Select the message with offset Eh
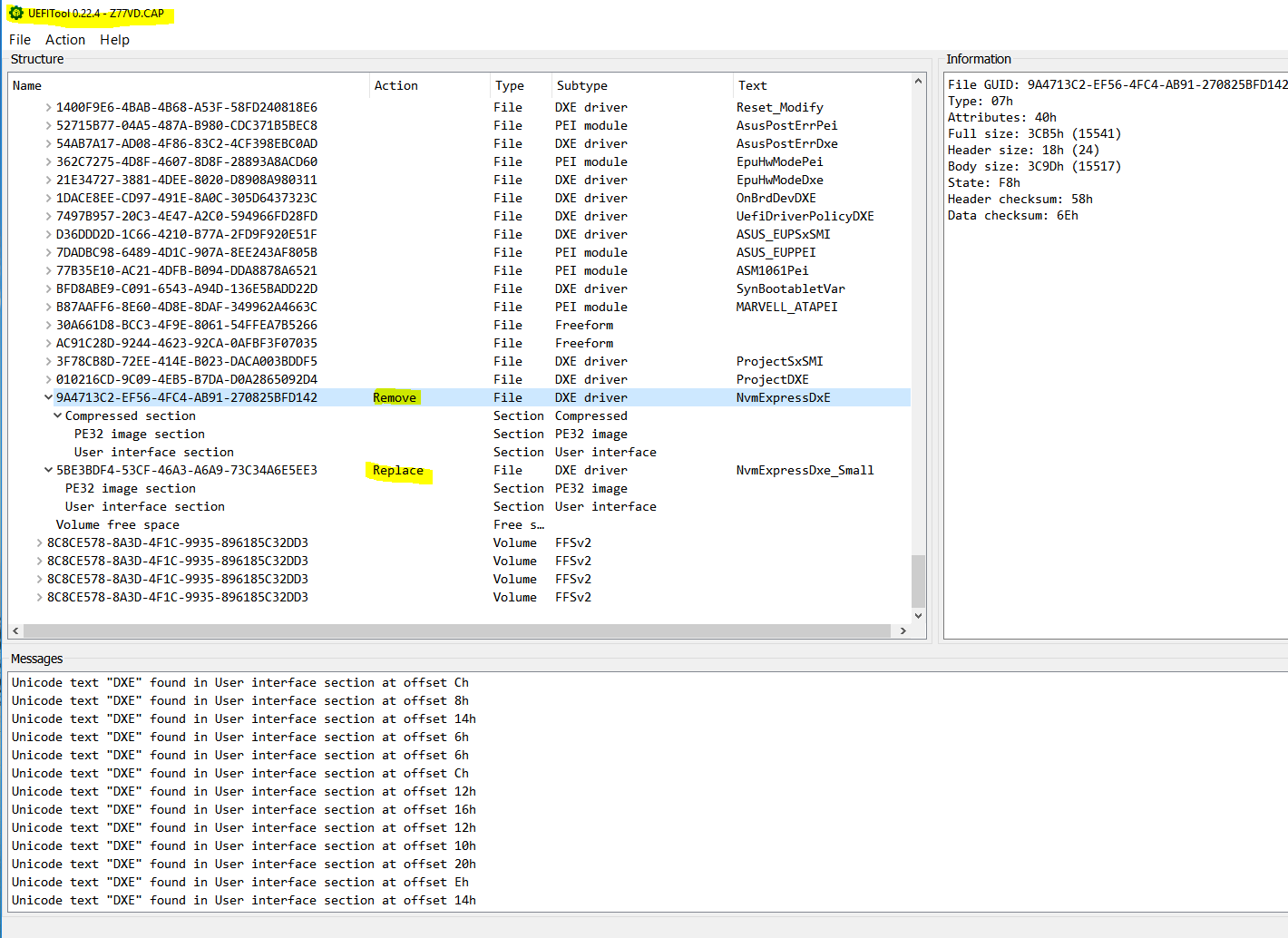 click(x=240, y=882)
